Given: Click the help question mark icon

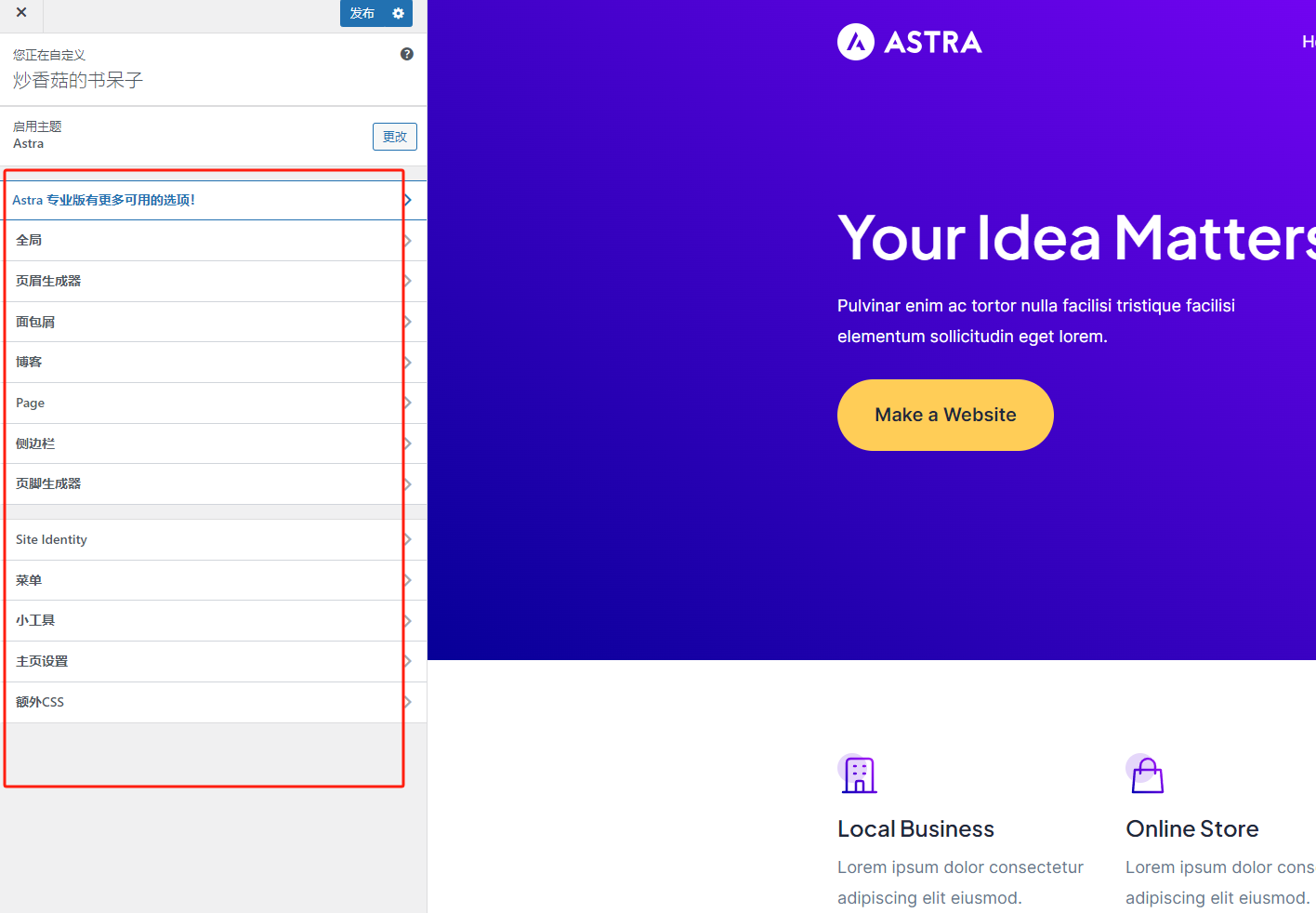Looking at the screenshot, I should (x=406, y=54).
